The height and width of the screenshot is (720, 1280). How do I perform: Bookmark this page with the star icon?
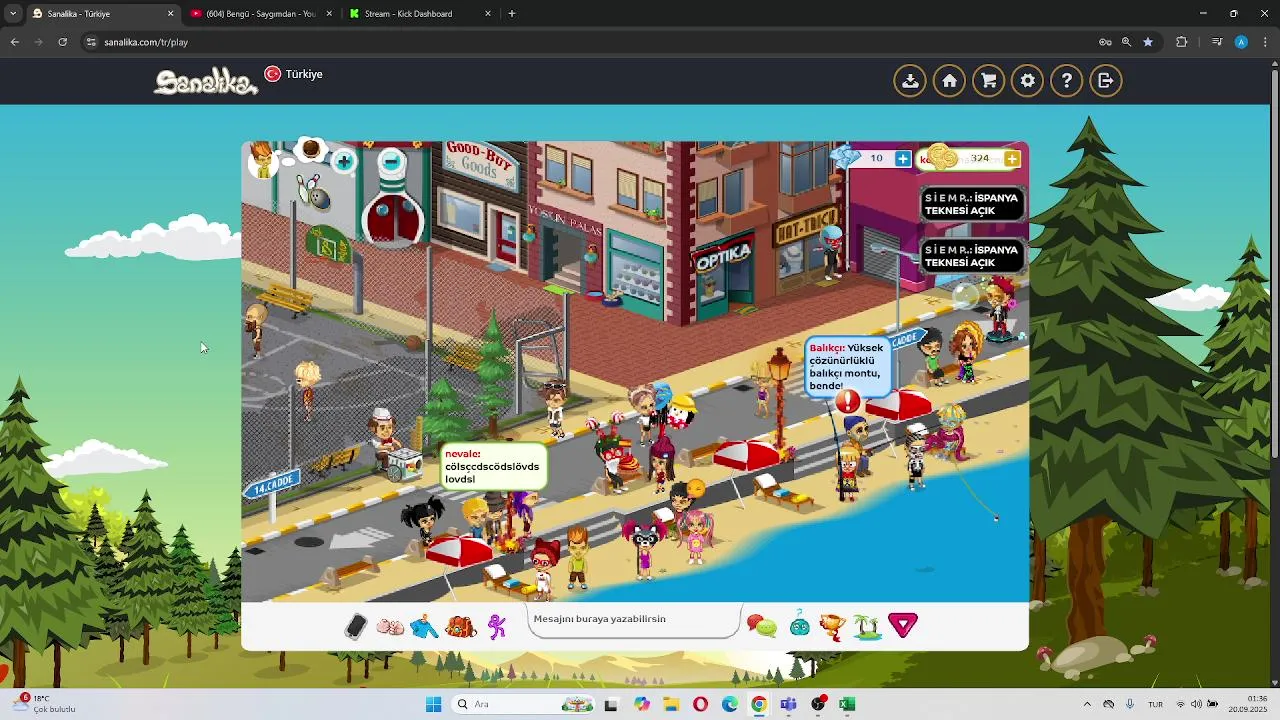[1148, 42]
